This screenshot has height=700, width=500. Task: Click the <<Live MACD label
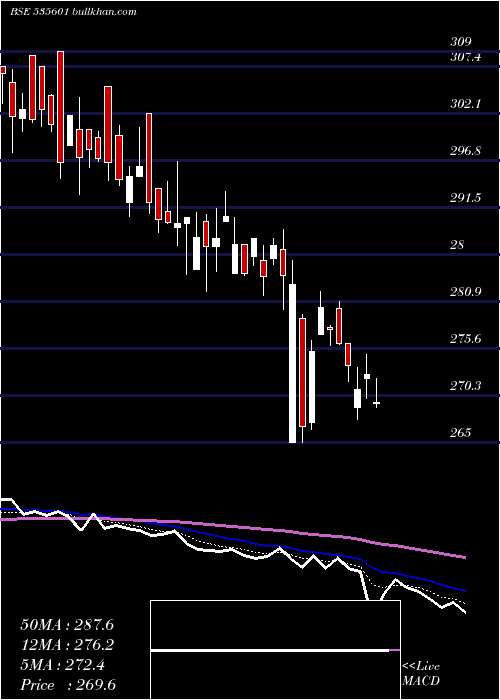(421, 674)
